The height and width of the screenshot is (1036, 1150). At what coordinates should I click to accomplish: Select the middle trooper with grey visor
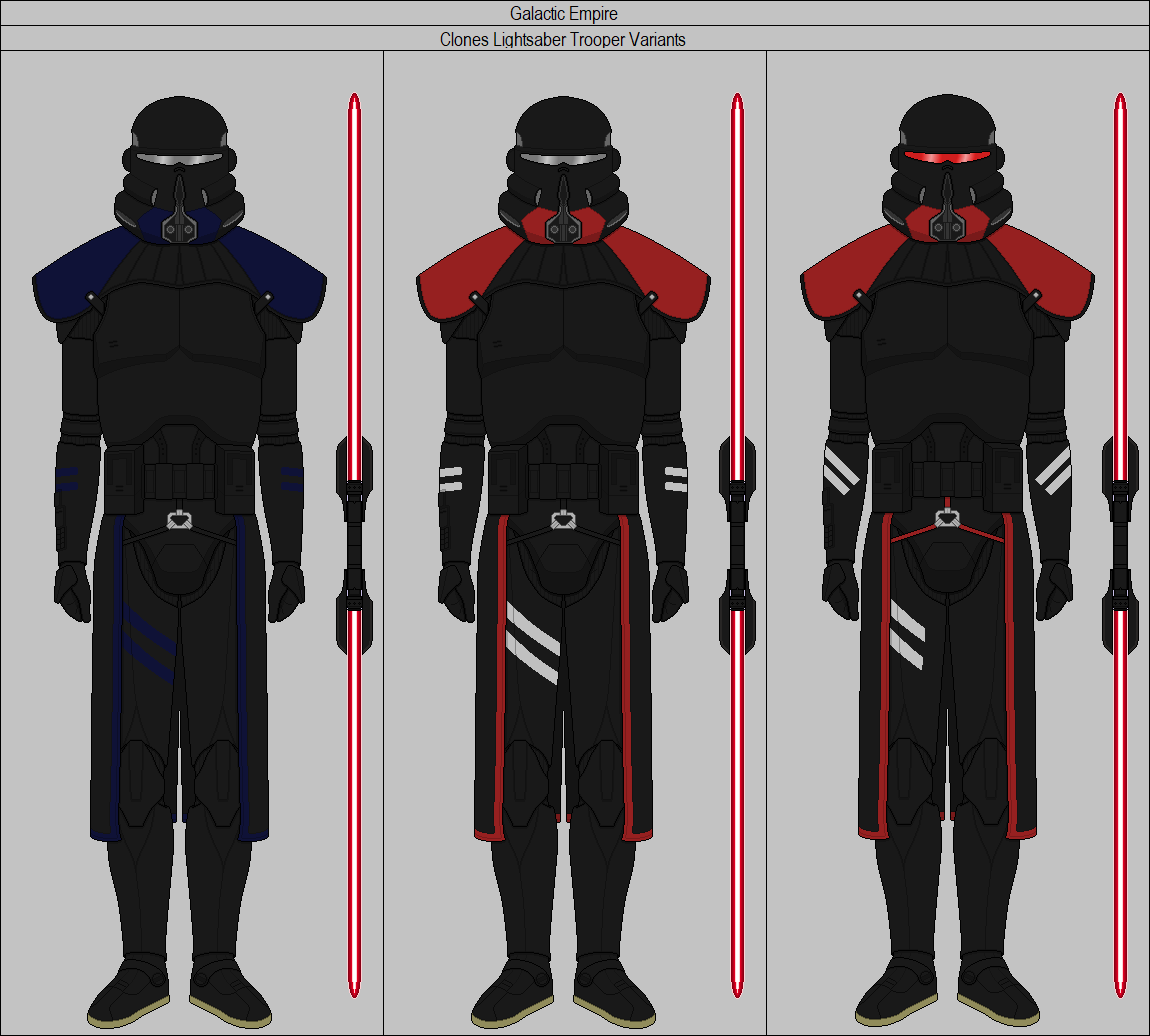563,562
